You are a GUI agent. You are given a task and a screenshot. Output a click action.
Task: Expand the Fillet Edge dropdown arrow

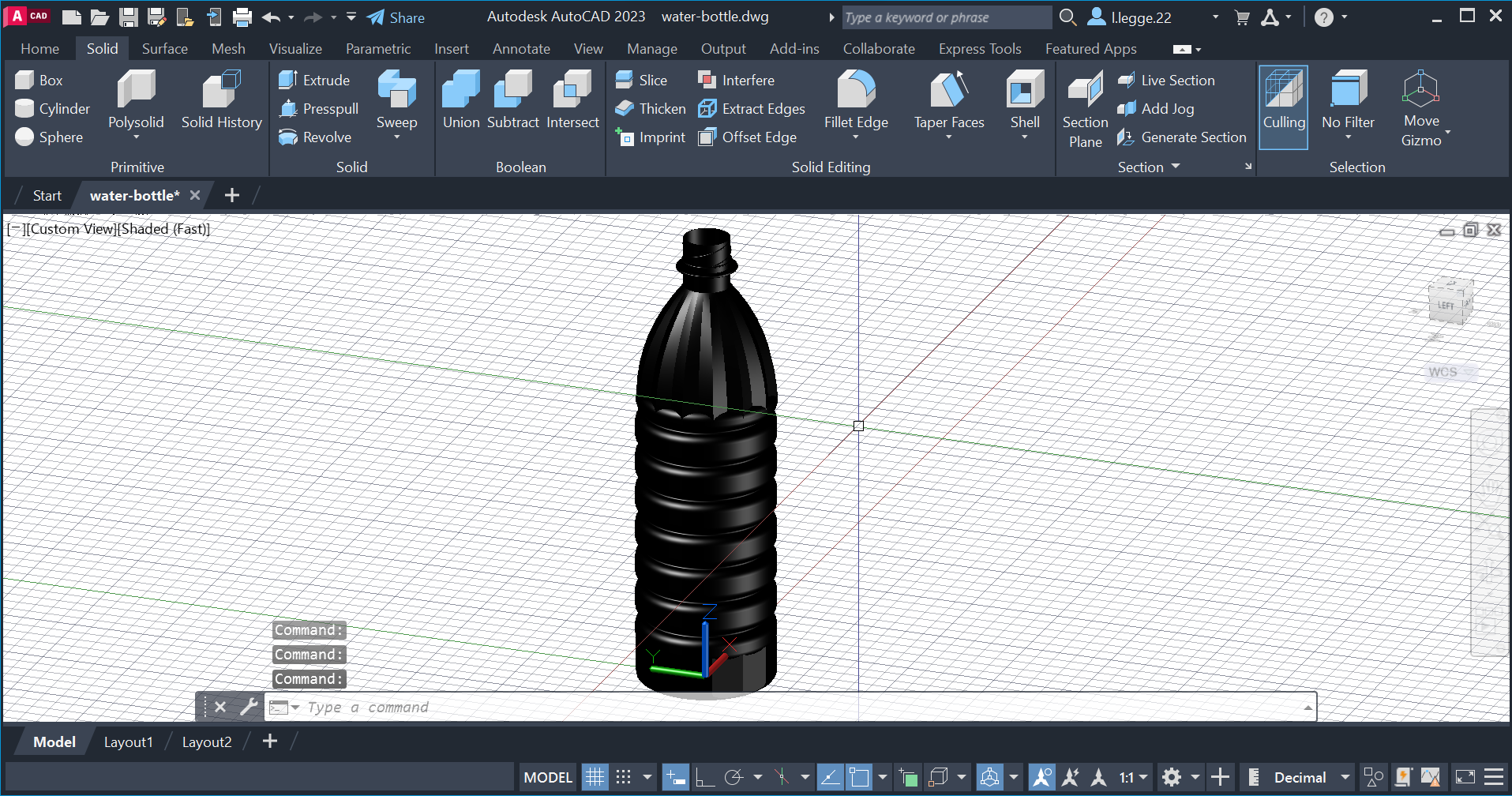pyautogui.click(x=856, y=137)
